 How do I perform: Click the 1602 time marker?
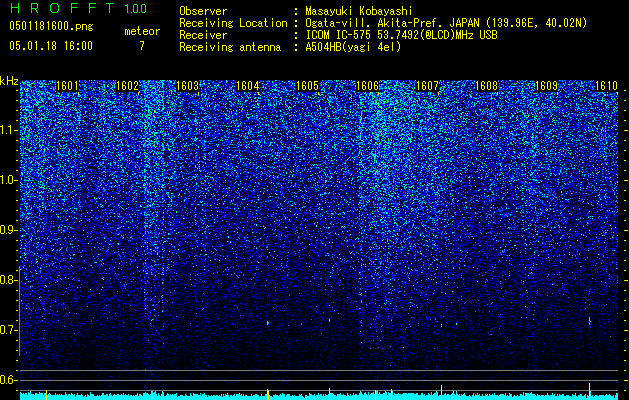click(x=127, y=86)
